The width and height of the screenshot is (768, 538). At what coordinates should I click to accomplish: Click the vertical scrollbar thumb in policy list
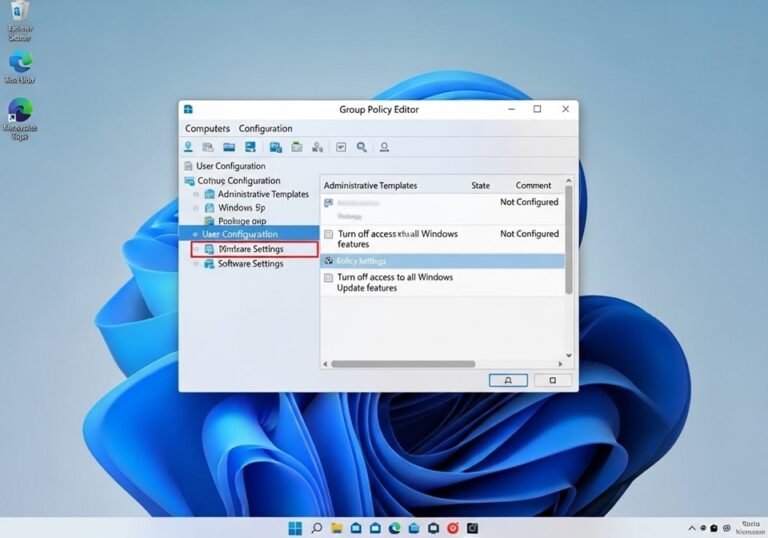point(569,240)
